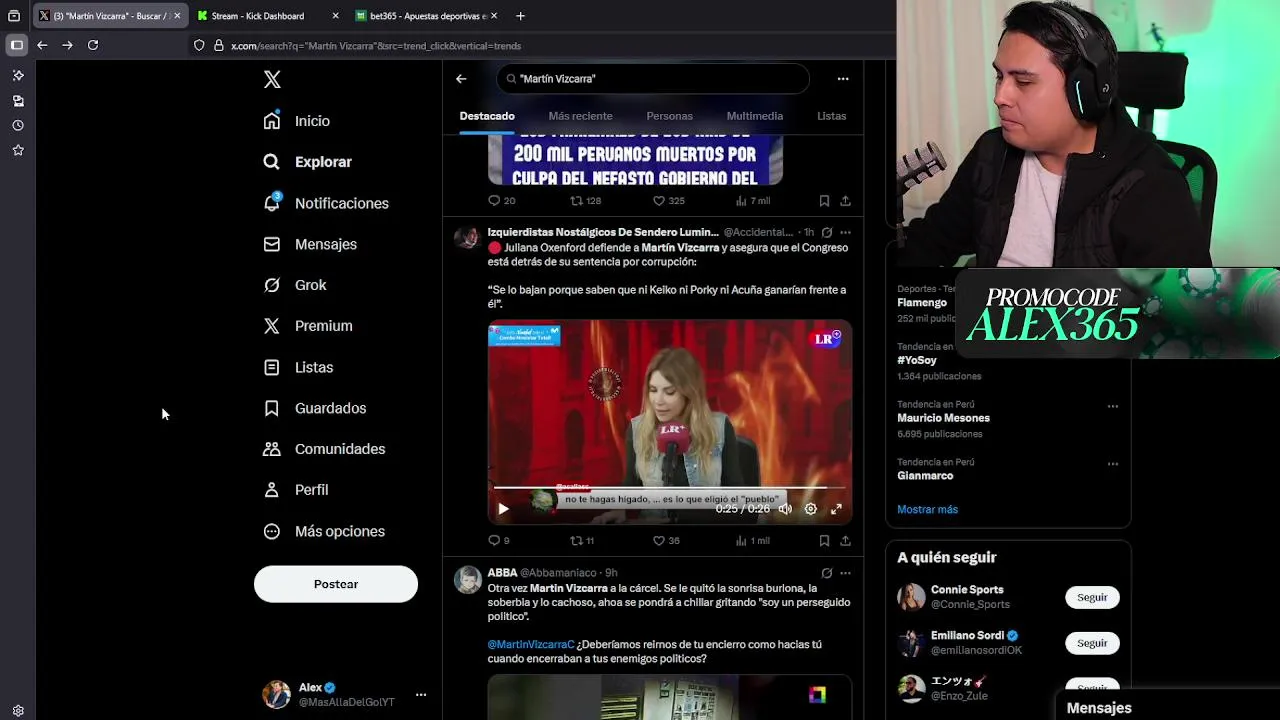Open video settings gear
The image size is (1280, 720).
(x=811, y=509)
